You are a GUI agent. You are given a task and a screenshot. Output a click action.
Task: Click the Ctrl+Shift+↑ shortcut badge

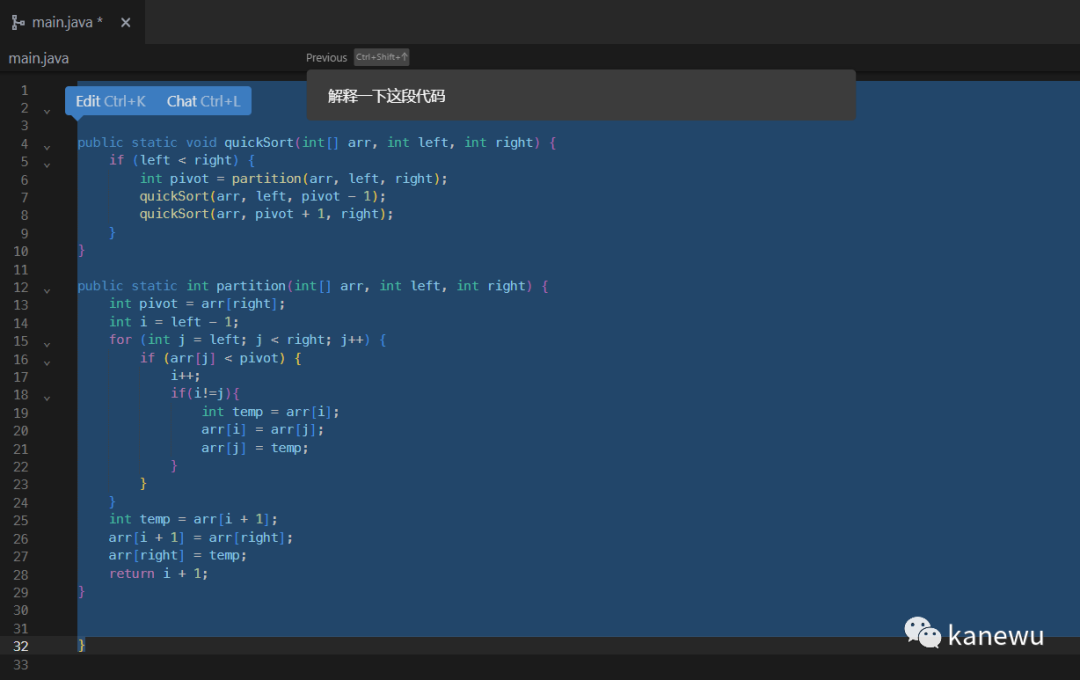coord(382,58)
